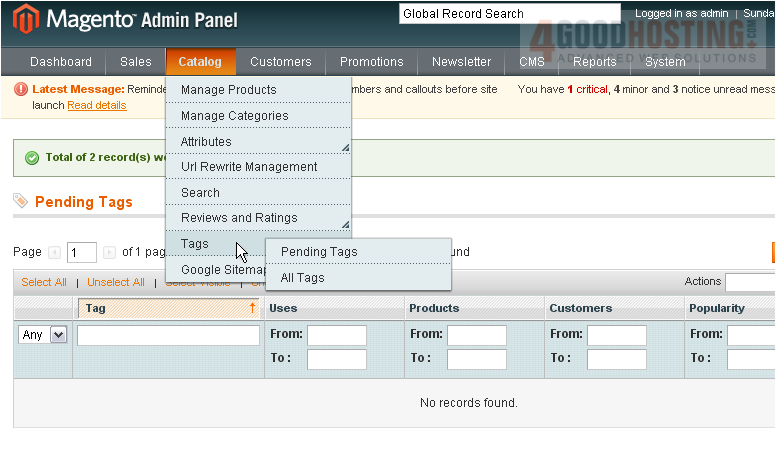Click the Uses From input field
This screenshot has height=450, width=776.
[336, 335]
